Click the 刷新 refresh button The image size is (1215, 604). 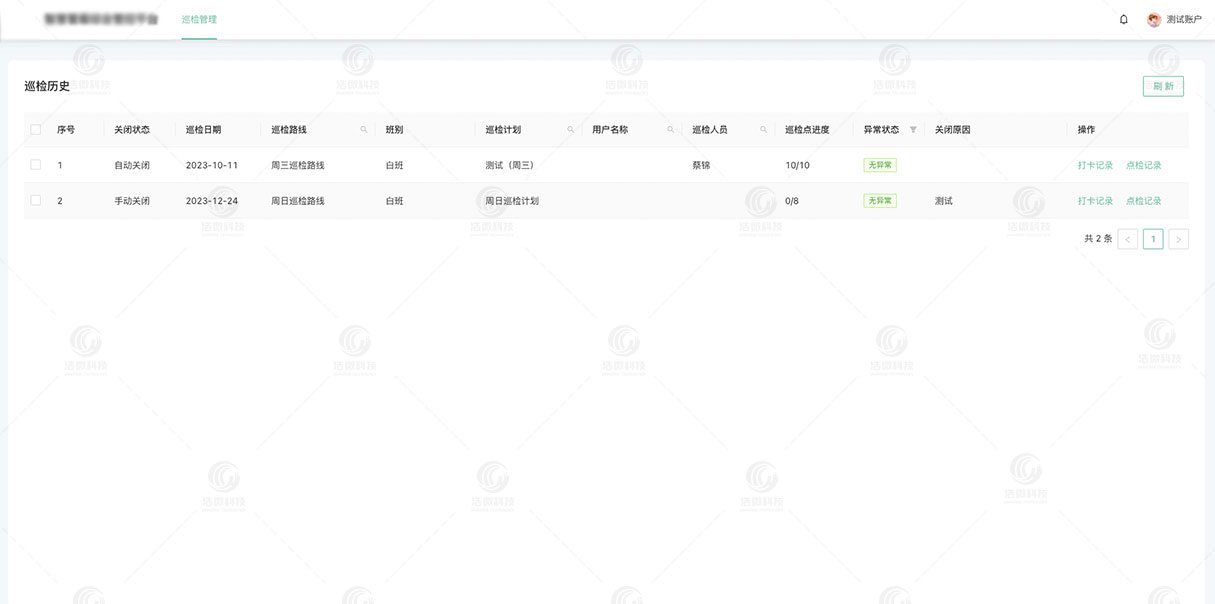pos(1163,86)
